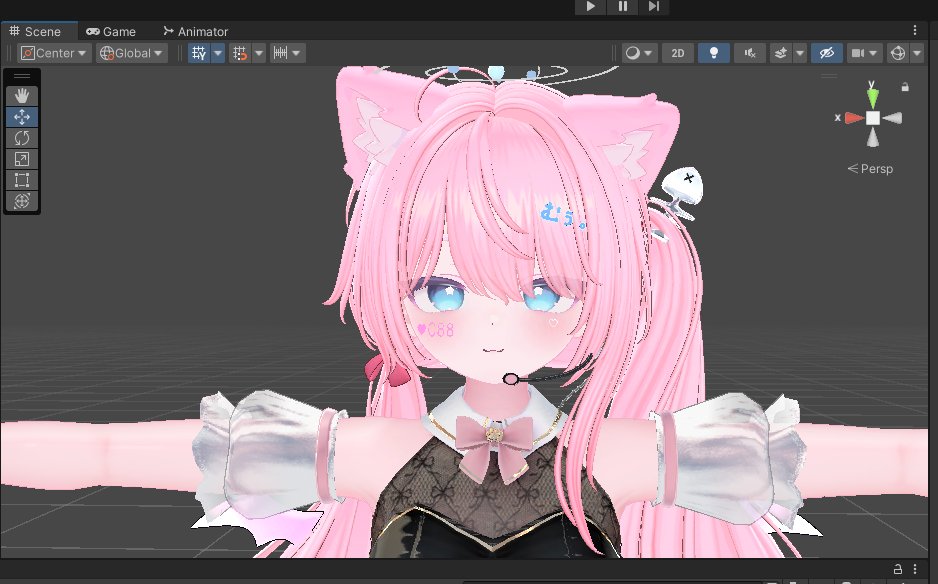Image resolution: width=938 pixels, height=584 pixels.
Task: Click the gray bottom cone on orientation gizmo
Action: (873, 138)
